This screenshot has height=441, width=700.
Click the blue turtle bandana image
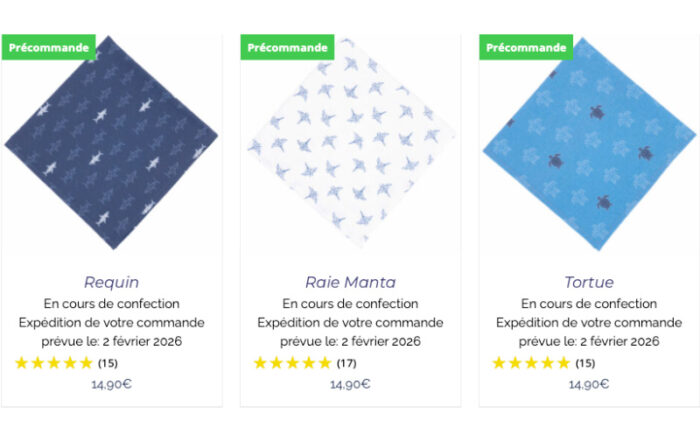[x=589, y=145]
